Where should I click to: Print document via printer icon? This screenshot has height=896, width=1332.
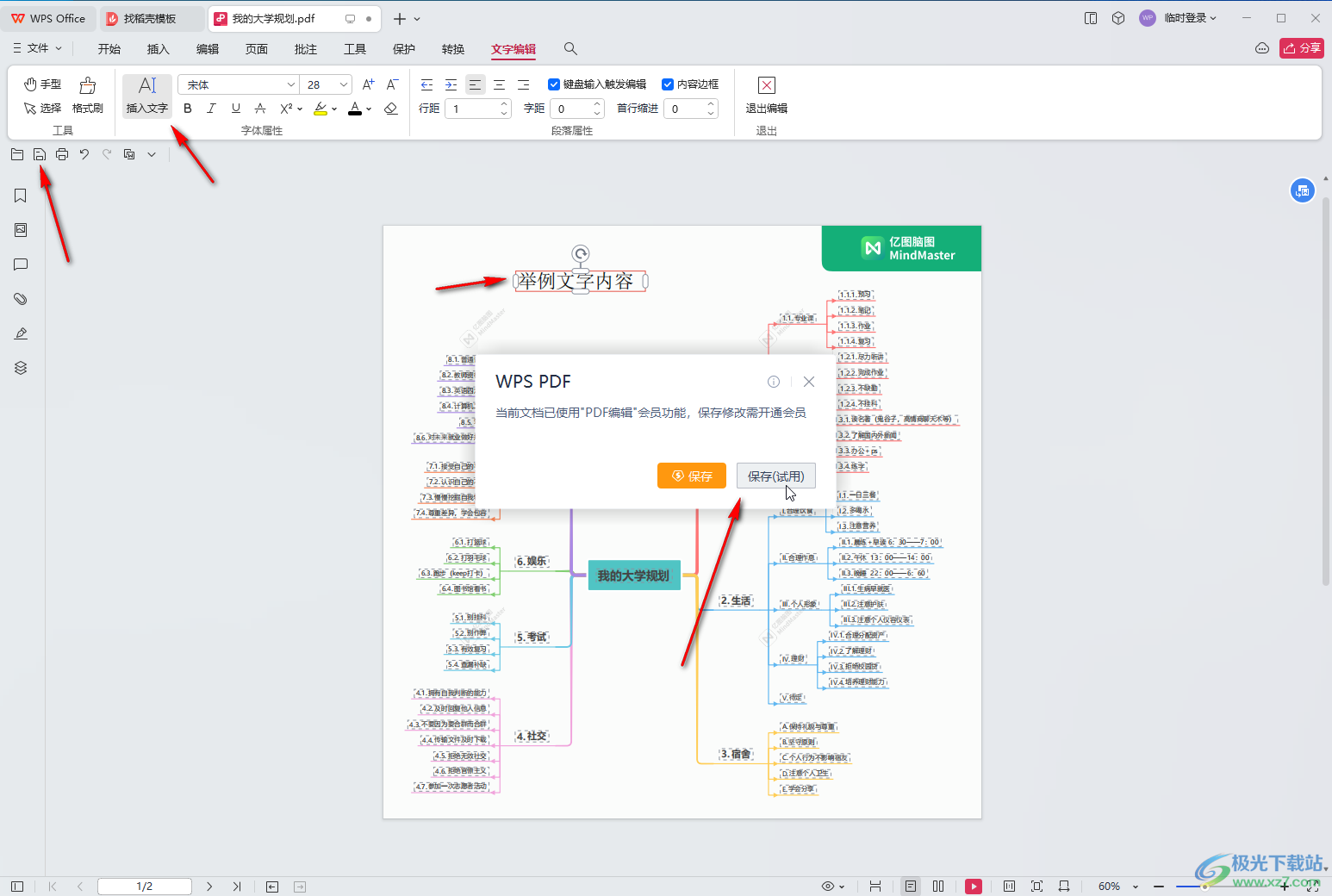pos(62,154)
